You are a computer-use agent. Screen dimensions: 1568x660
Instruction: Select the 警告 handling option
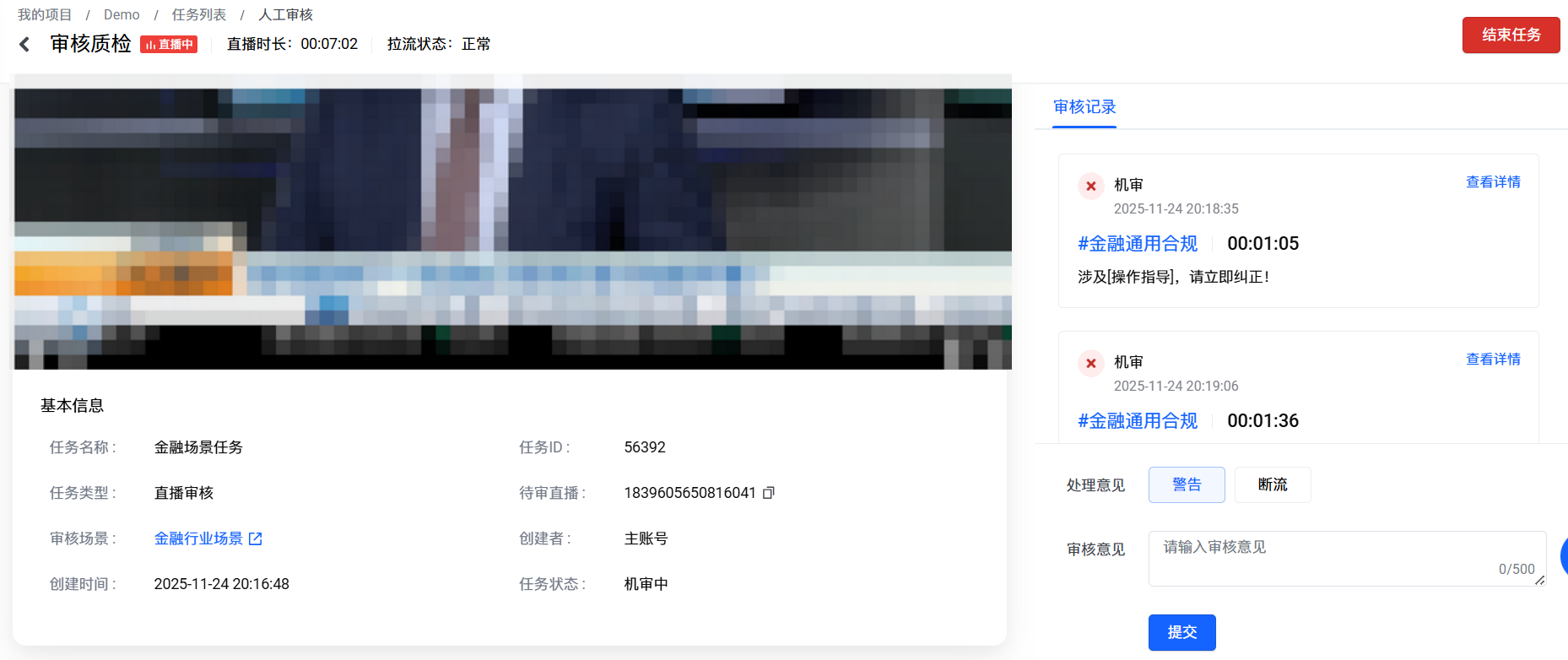[x=1187, y=484]
